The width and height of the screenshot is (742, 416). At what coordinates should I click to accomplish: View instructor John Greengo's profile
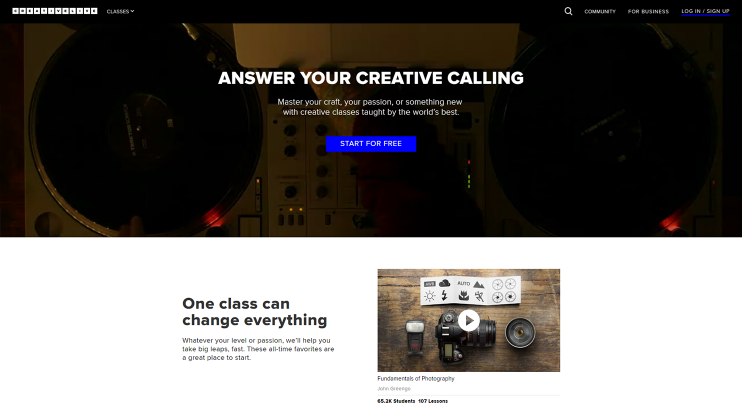coord(394,389)
